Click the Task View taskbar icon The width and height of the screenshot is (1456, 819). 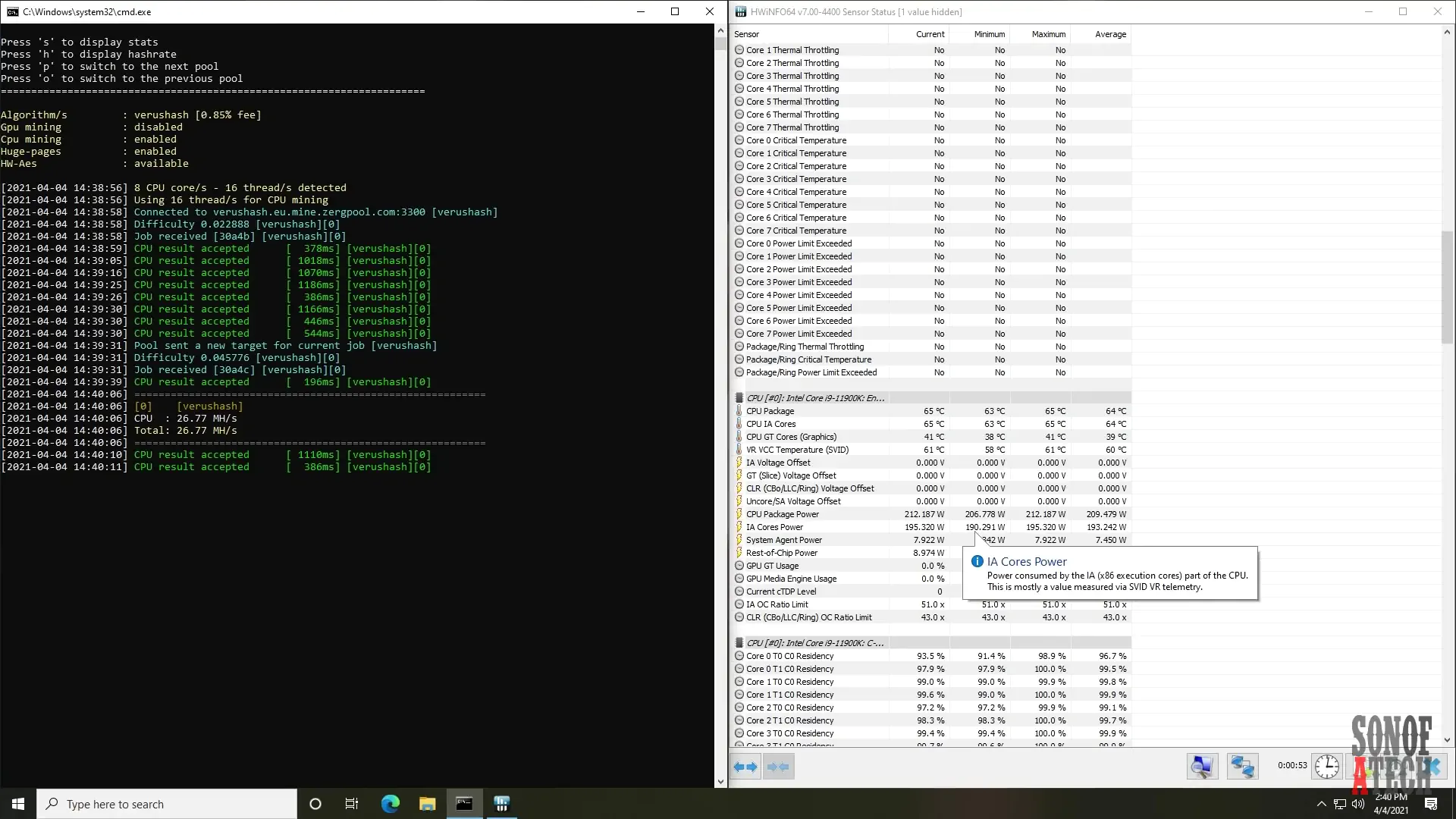point(352,804)
